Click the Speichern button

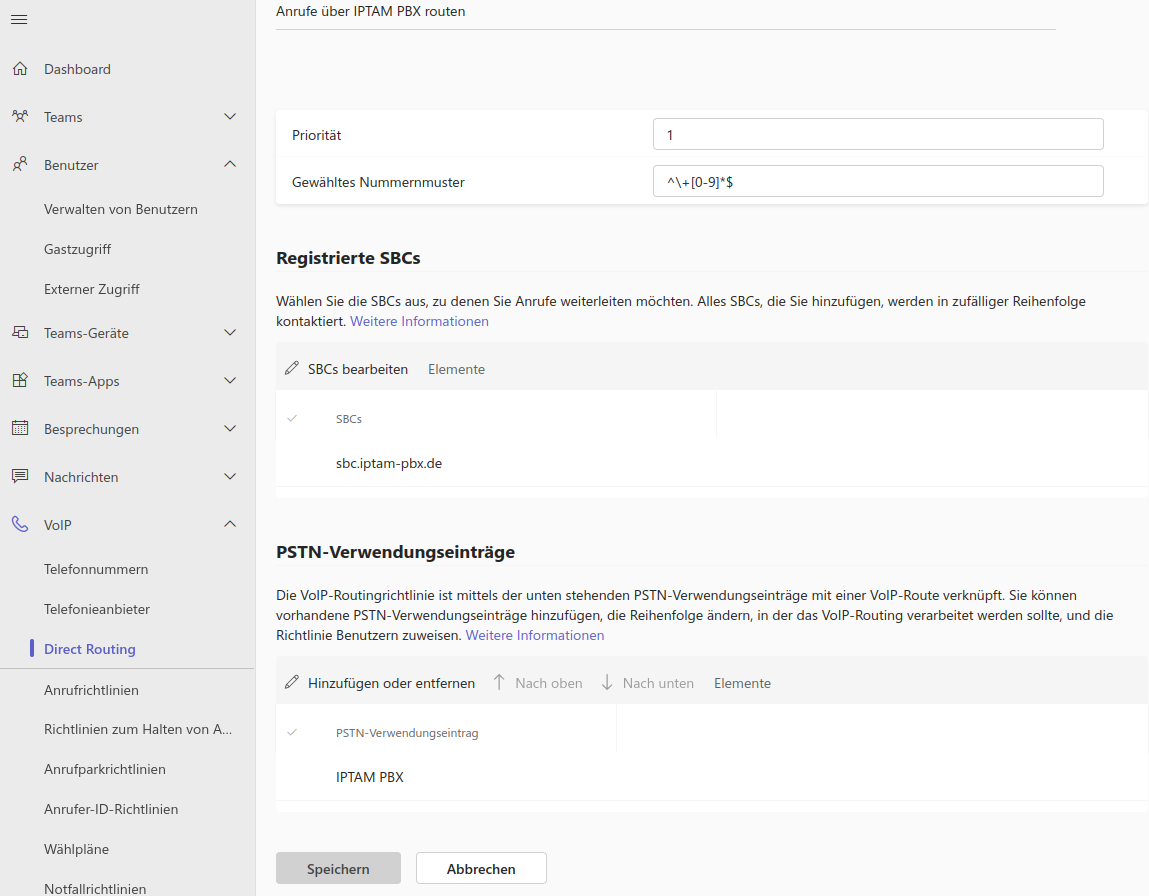pos(338,869)
